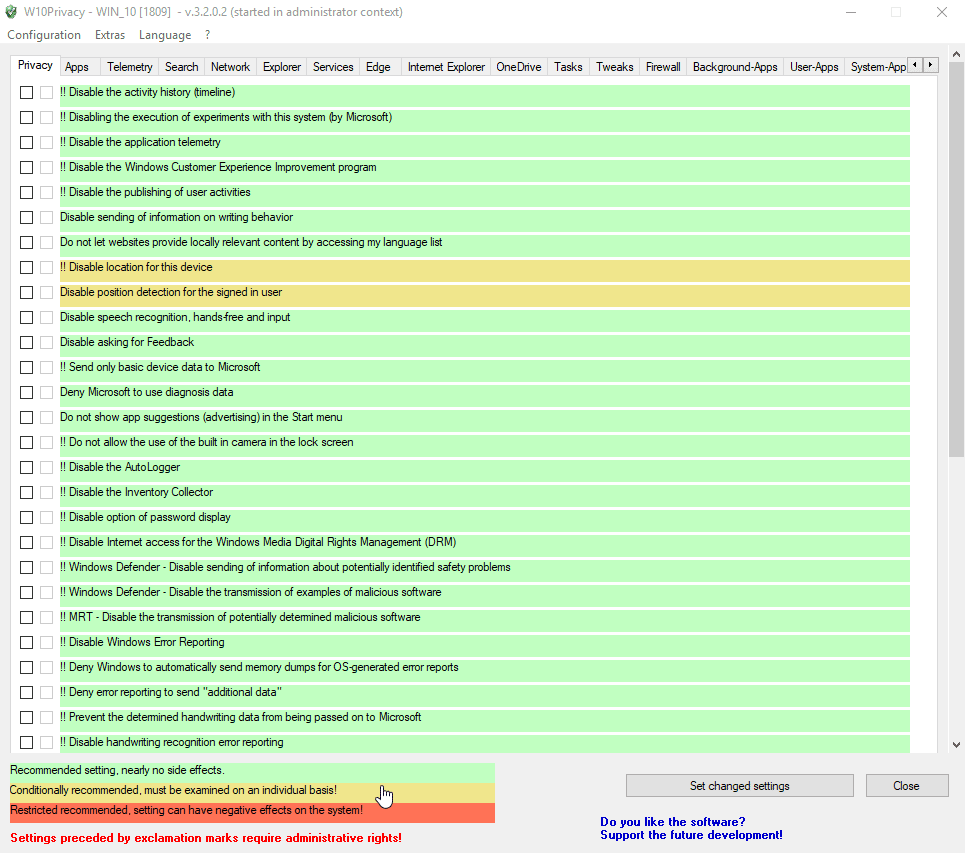
Task: Open the Language menu
Action: pos(165,35)
